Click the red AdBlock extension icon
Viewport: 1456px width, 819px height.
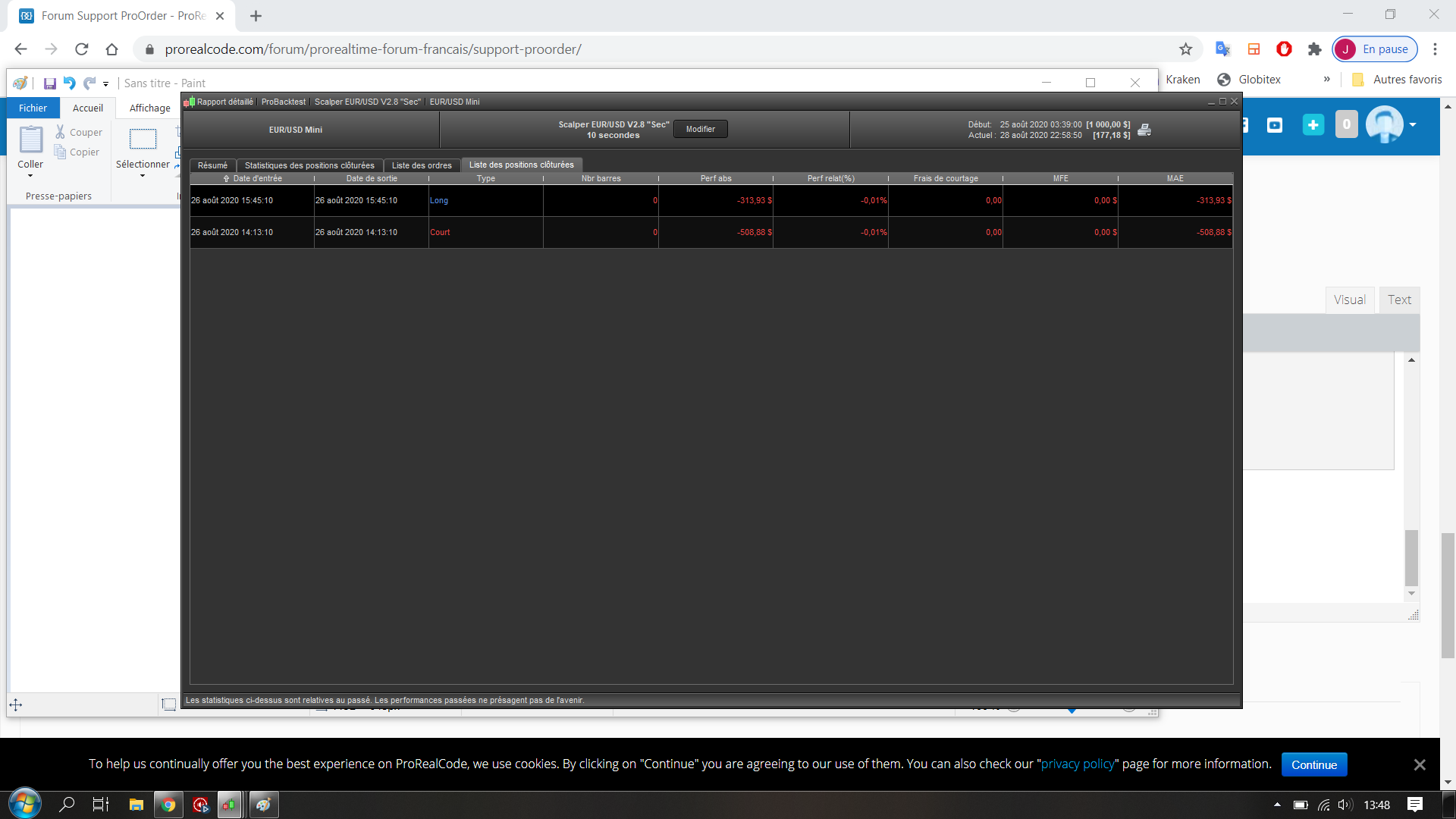point(1284,49)
